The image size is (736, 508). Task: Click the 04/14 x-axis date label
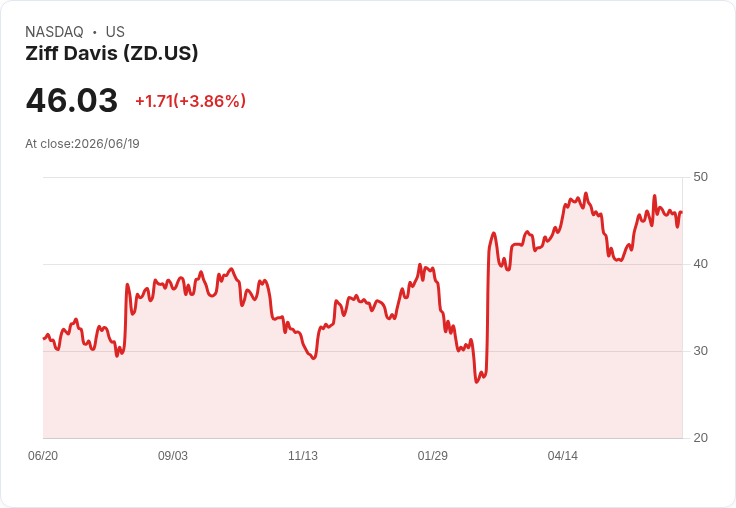click(x=563, y=456)
